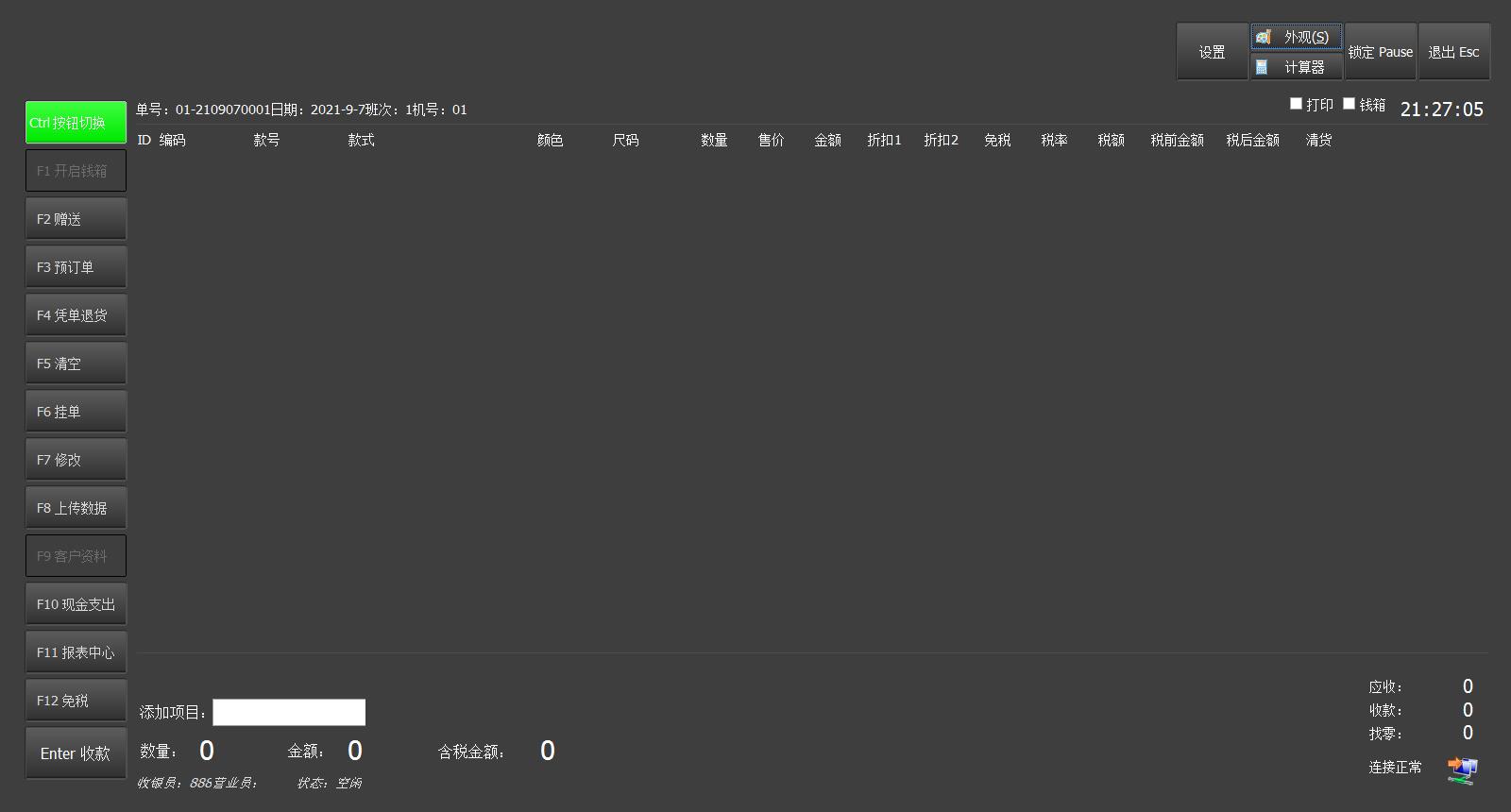Open F11 报表中心 report center
This screenshot has width=1511, height=812.
point(76,652)
